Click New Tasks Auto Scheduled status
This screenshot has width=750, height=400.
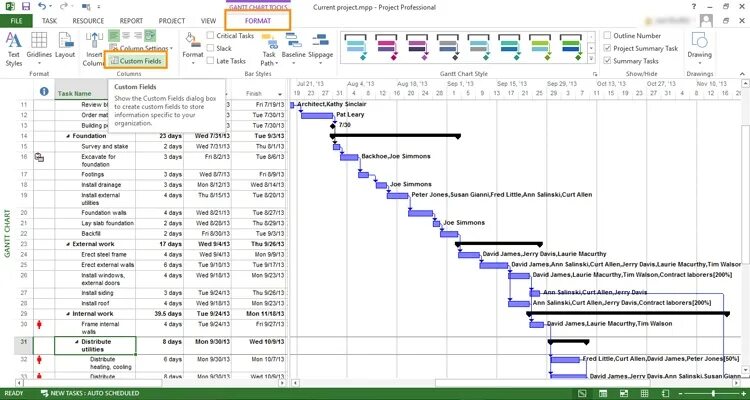point(90,393)
